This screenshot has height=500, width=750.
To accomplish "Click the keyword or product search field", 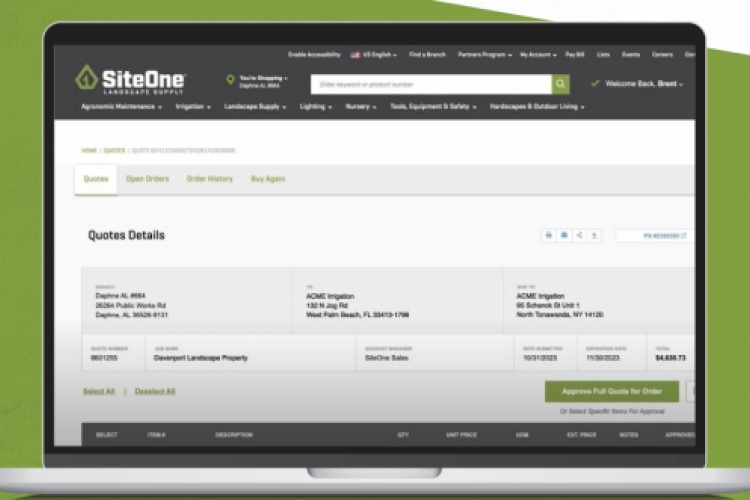I will (430, 84).
